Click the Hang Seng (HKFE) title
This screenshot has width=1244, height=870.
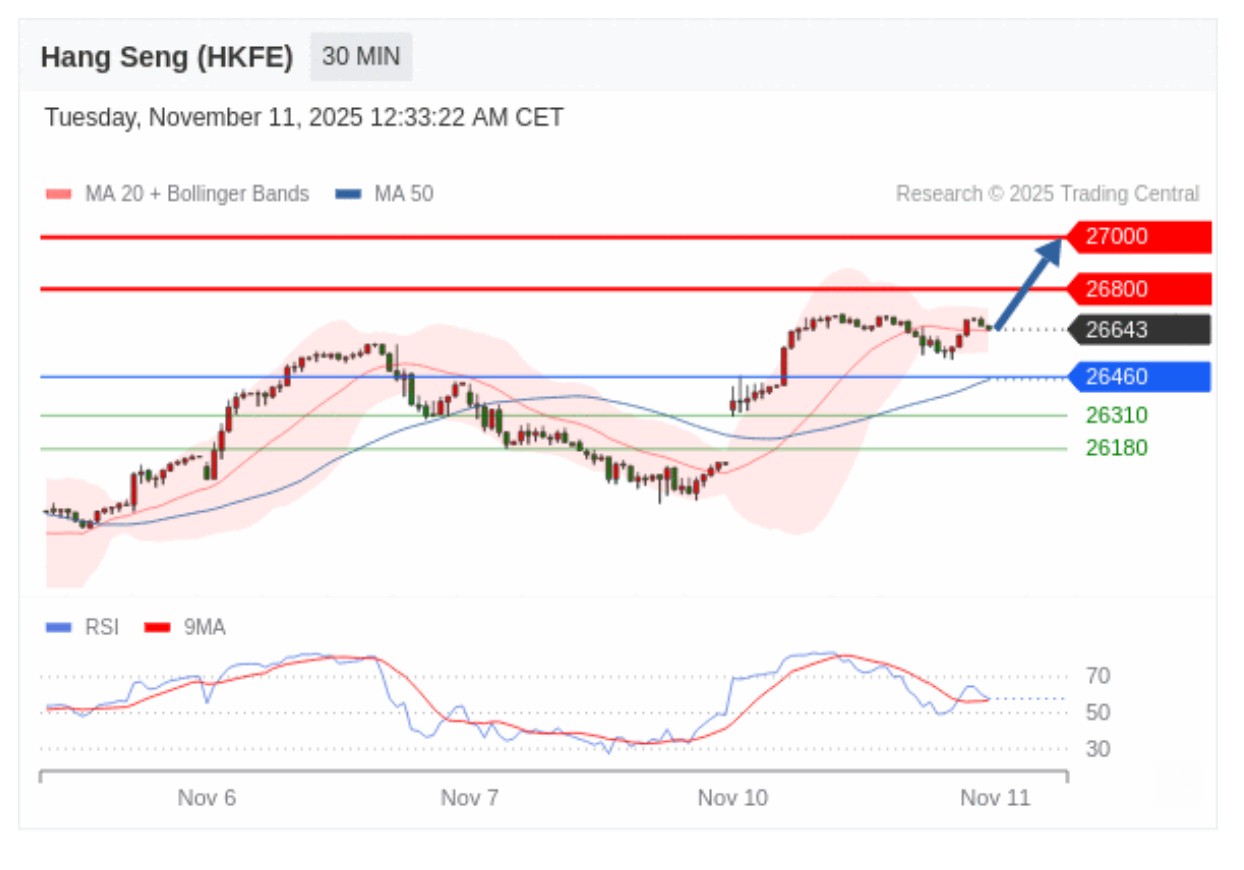click(167, 57)
